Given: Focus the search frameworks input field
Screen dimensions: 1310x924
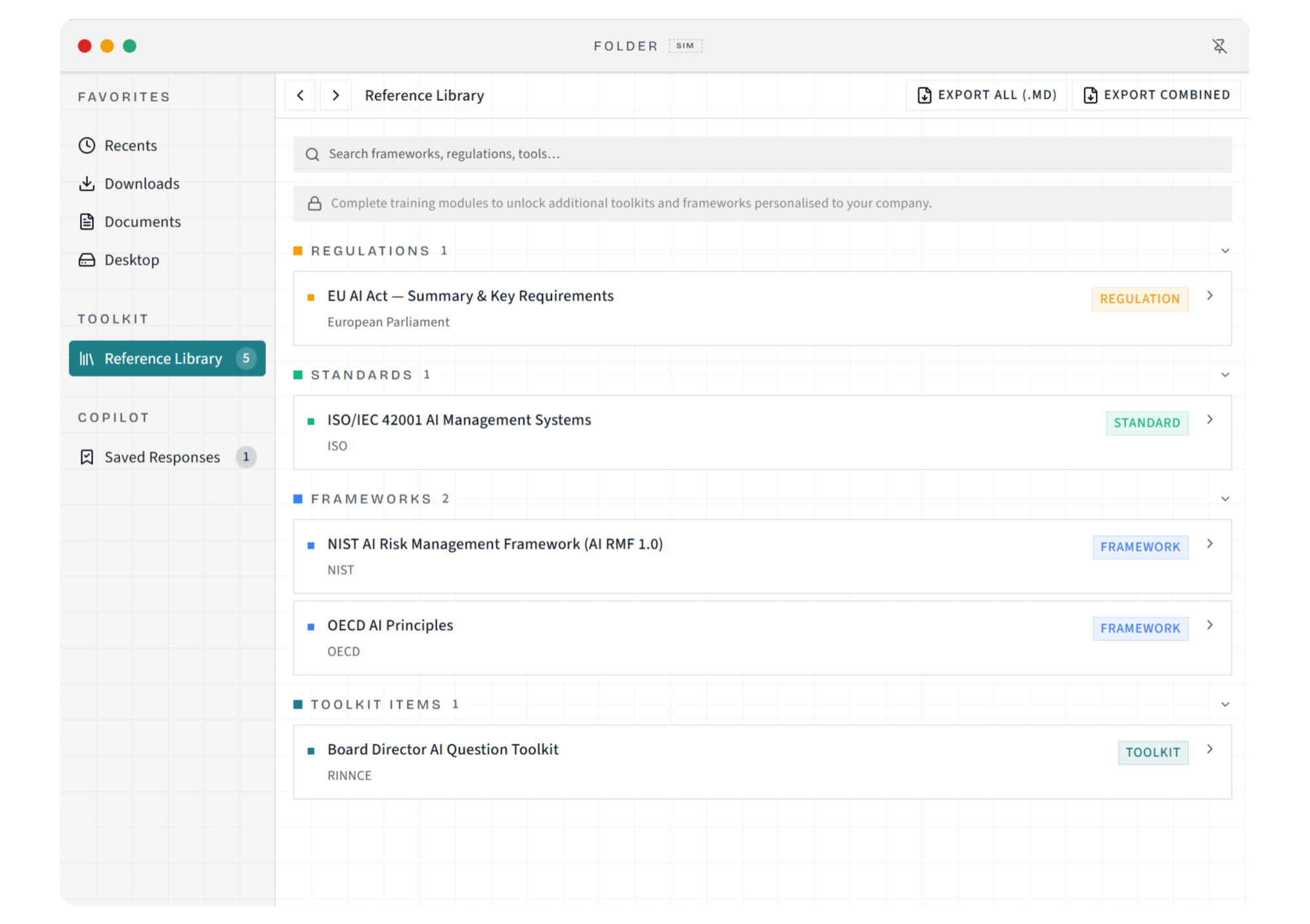Looking at the screenshot, I should 762,154.
